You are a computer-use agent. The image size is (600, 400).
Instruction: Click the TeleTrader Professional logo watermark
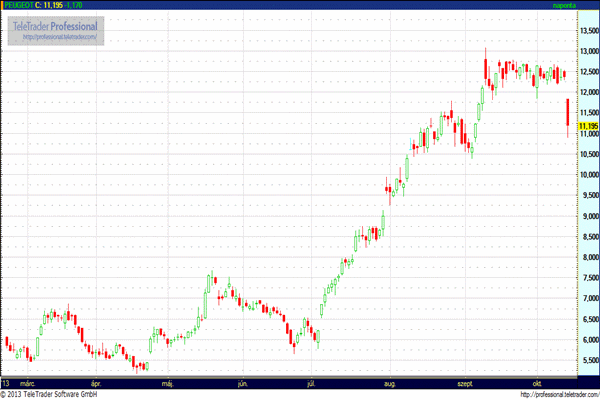[x=56, y=24]
